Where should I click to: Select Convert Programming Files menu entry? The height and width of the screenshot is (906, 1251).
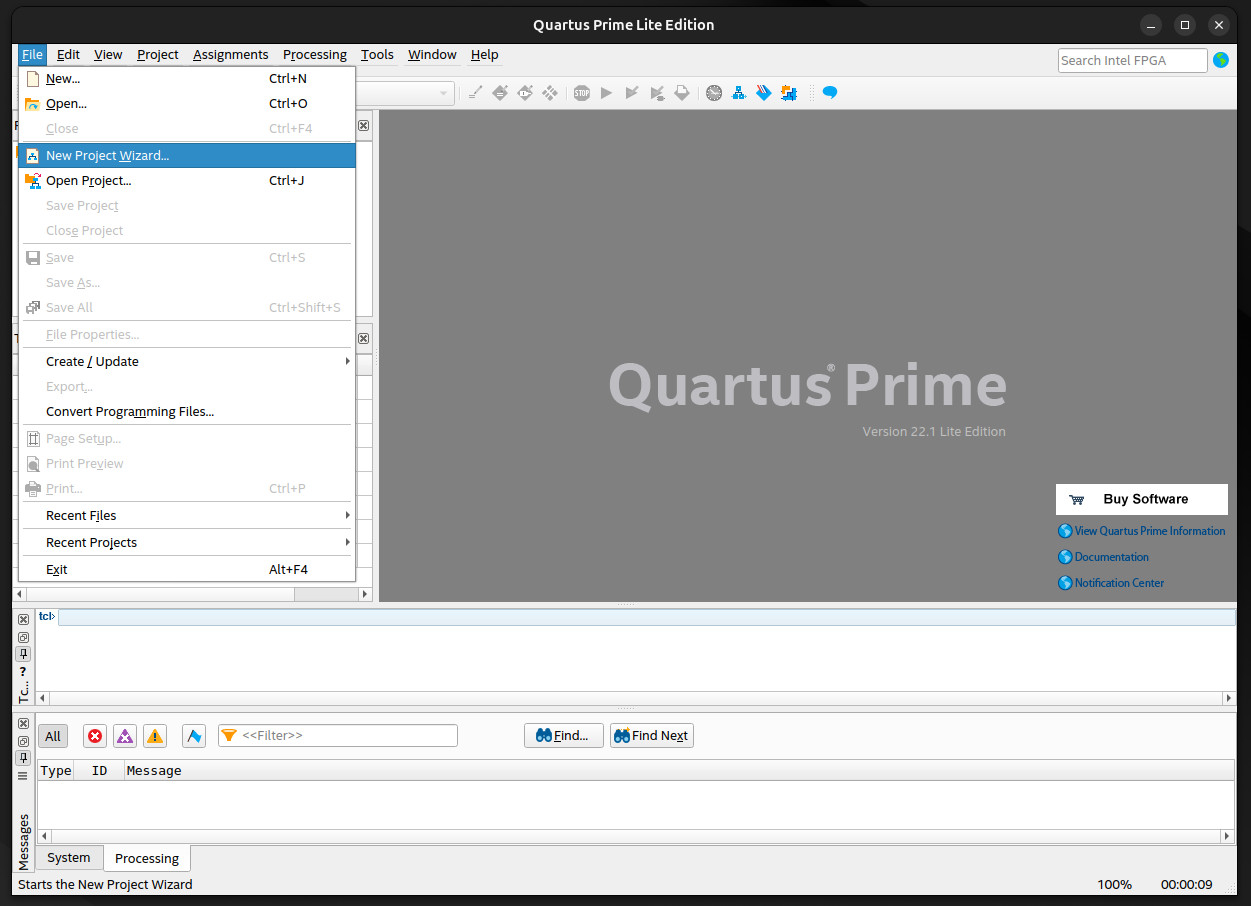[130, 411]
